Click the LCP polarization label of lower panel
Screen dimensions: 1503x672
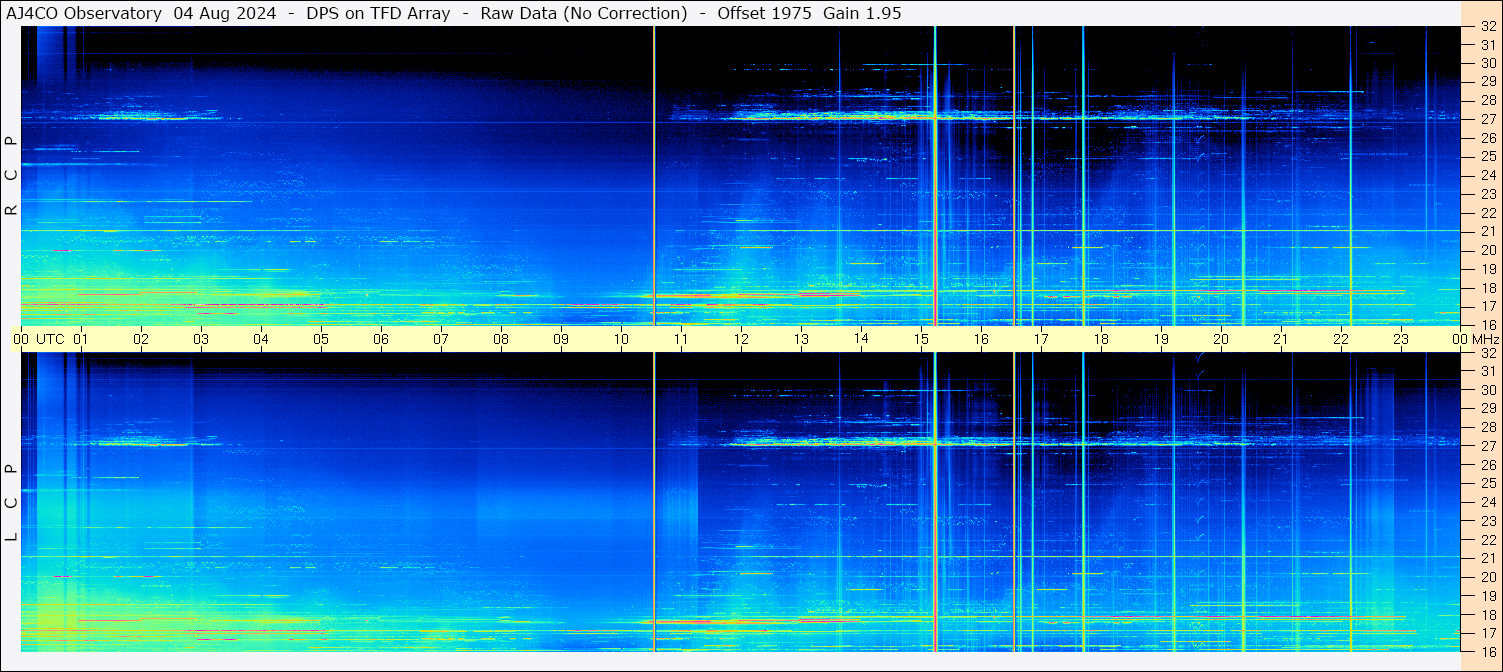click(12, 503)
